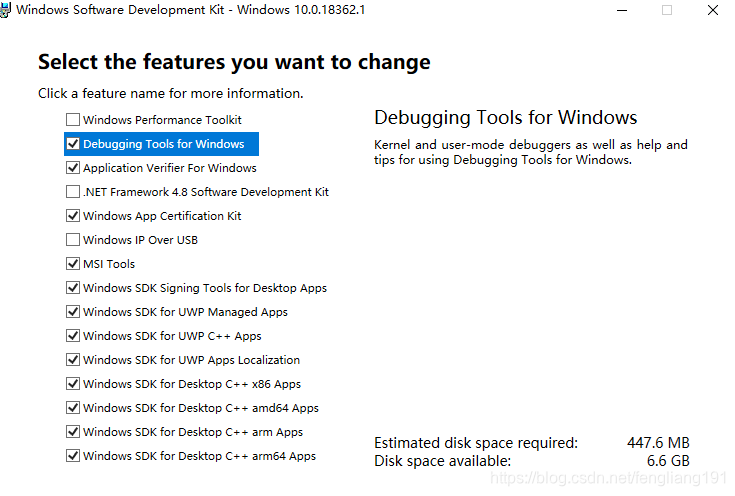
Task: Toggle Windows SDK for UWP Apps Localization checkbox
Action: (x=73, y=360)
